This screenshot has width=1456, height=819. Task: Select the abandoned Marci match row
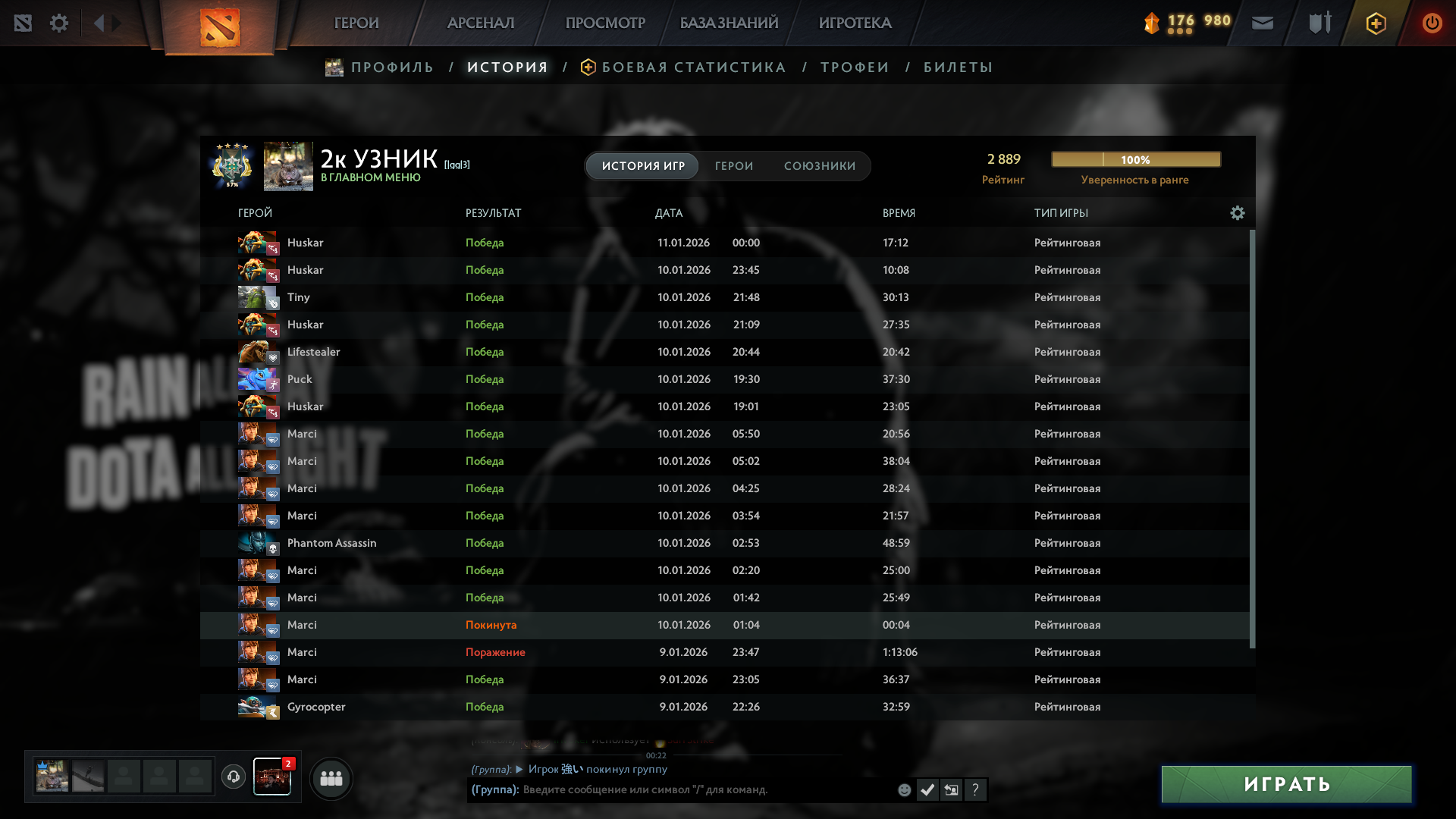724,625
